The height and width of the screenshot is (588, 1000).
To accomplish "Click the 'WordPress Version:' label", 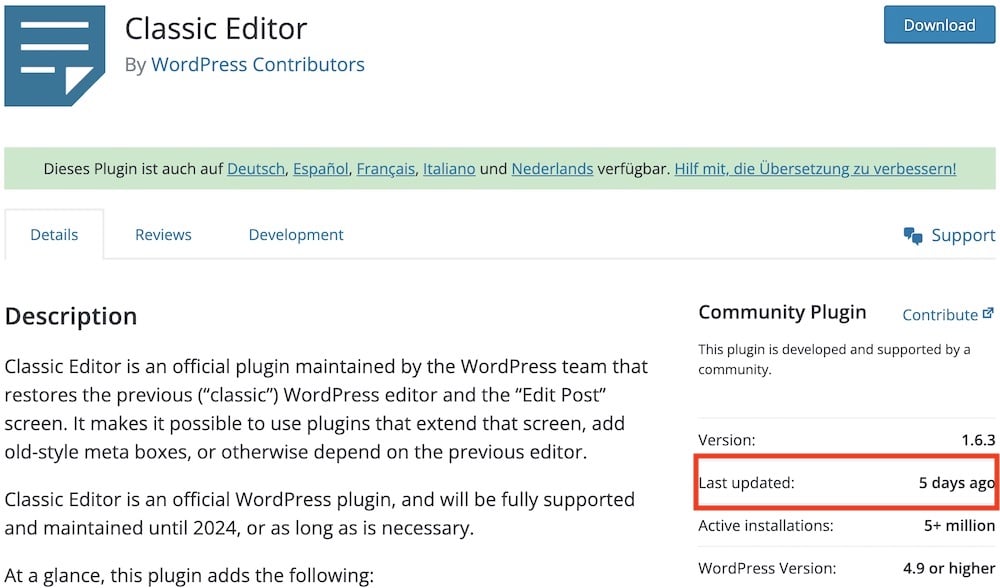I will point(767,568).
